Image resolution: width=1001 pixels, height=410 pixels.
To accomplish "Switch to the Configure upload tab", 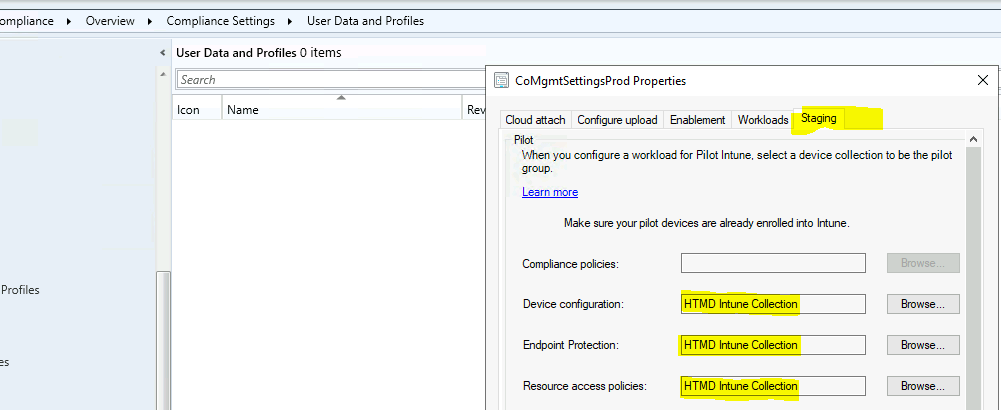I will [x=617, y=119].
